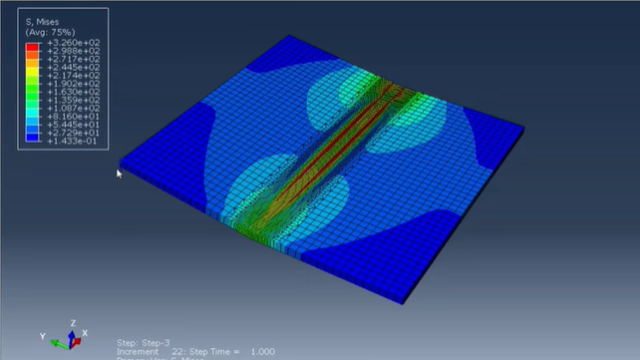Pick the dark blue bottom legend band
640x360 pixels.
coord(32,137)
